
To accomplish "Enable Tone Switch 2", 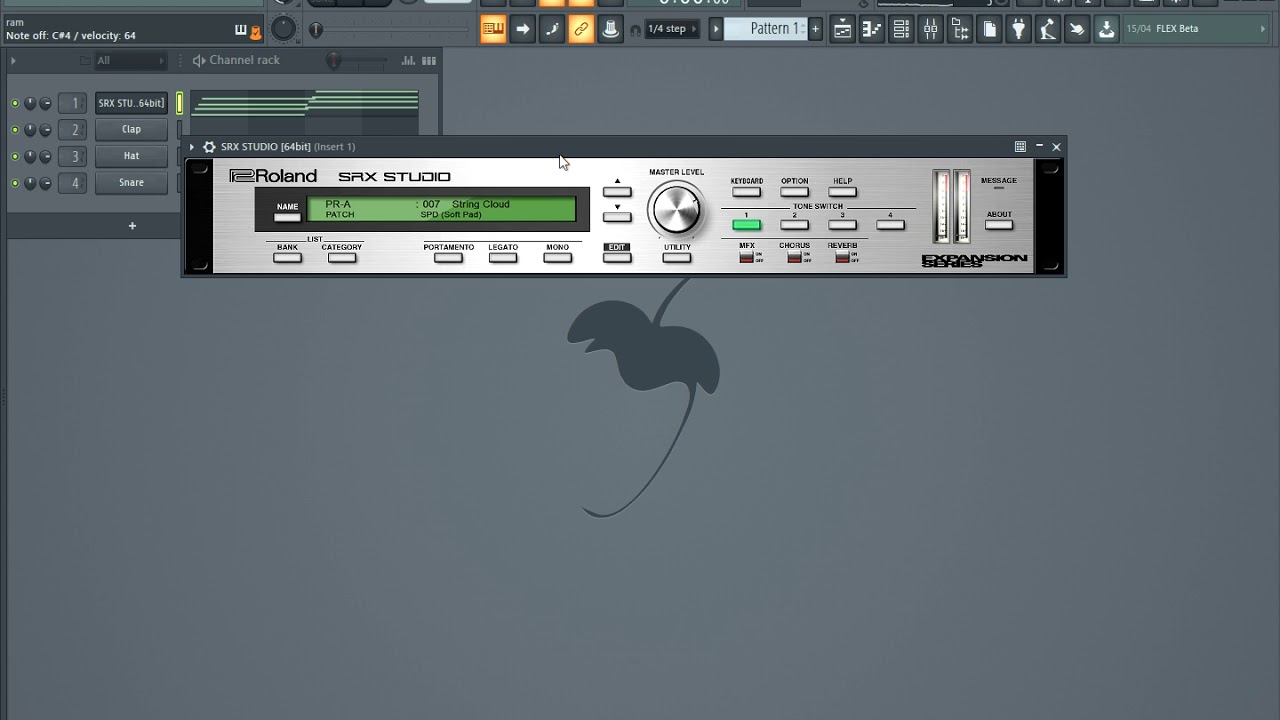I will coord(794,225).
